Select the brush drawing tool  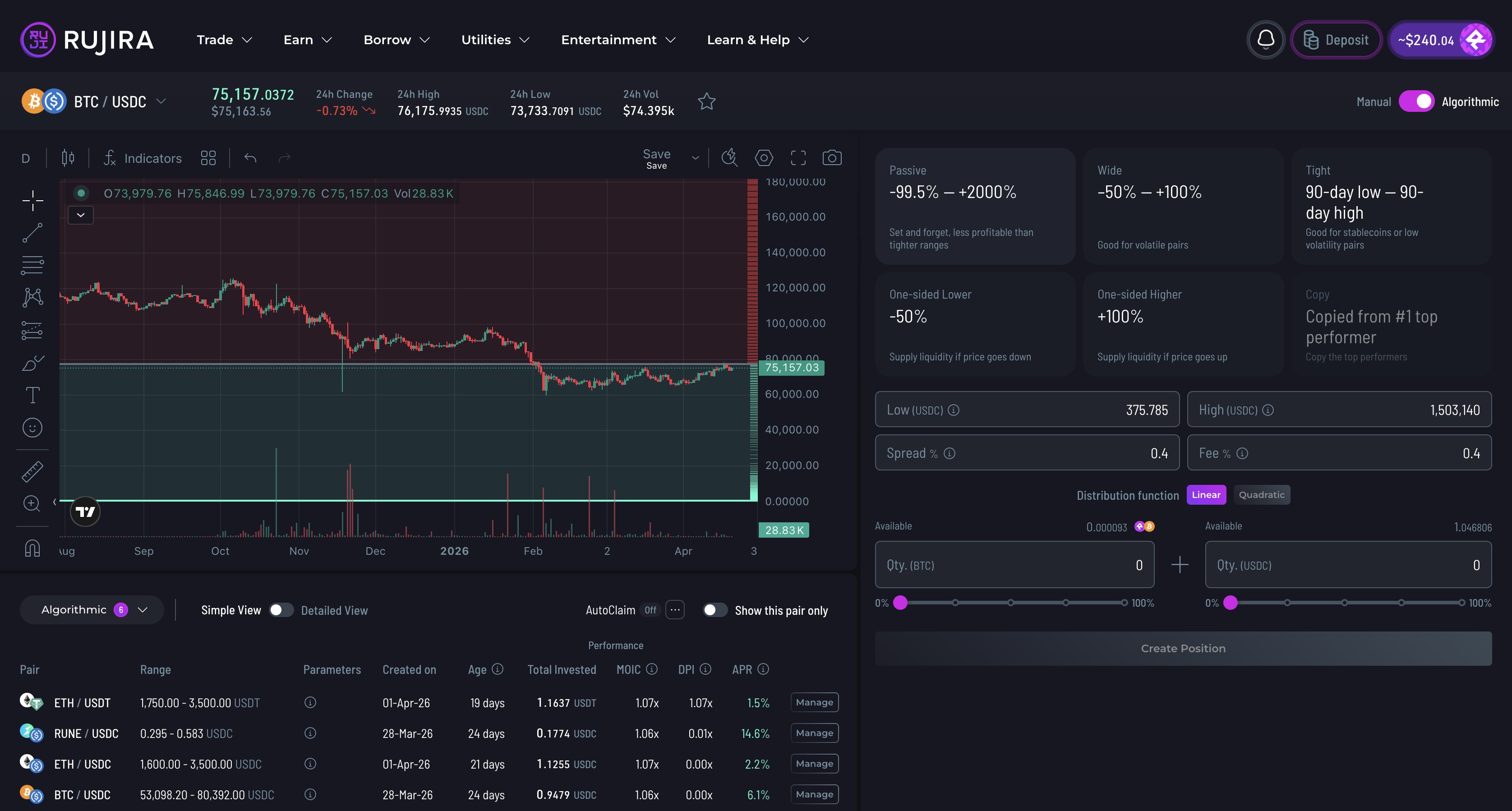[x=32, y=363]
